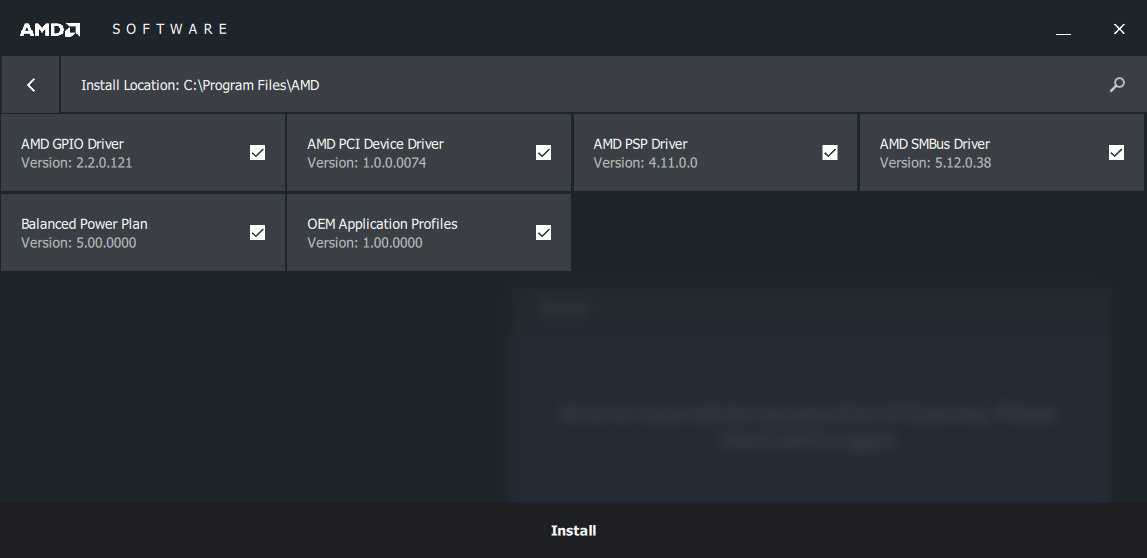Toggle the AMD SMBus Driver checkbox
Screen dimensions: 1147x558
point(1116,152)
